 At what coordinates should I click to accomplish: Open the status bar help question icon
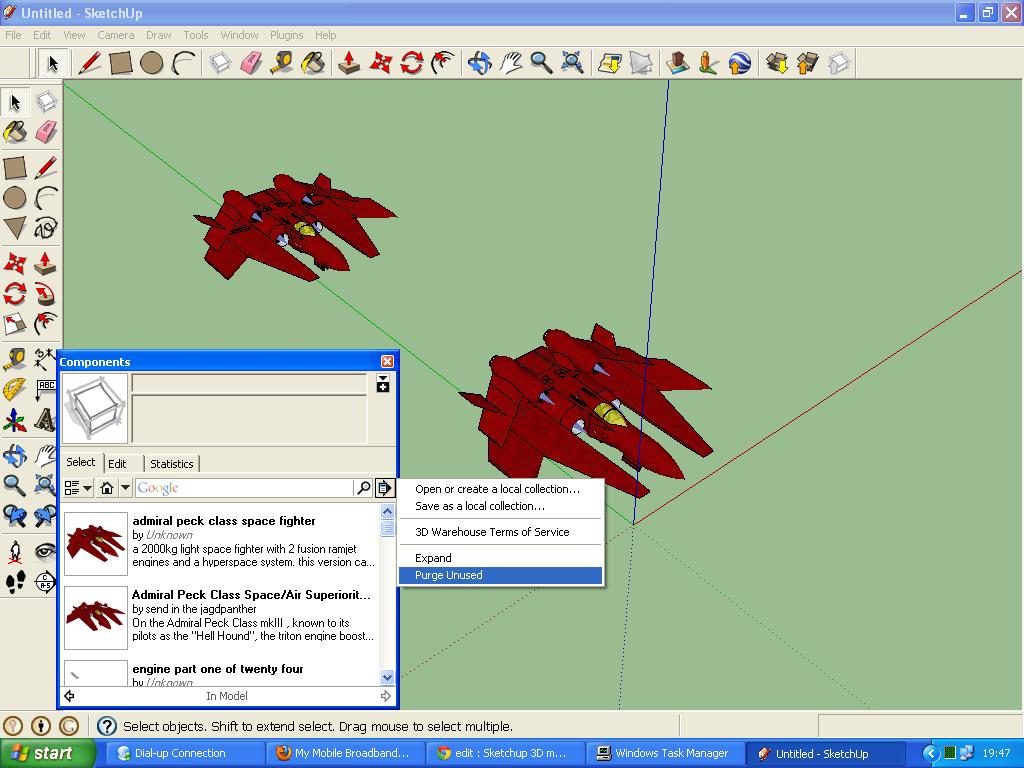pyautogui.click(x=106, y=726)
